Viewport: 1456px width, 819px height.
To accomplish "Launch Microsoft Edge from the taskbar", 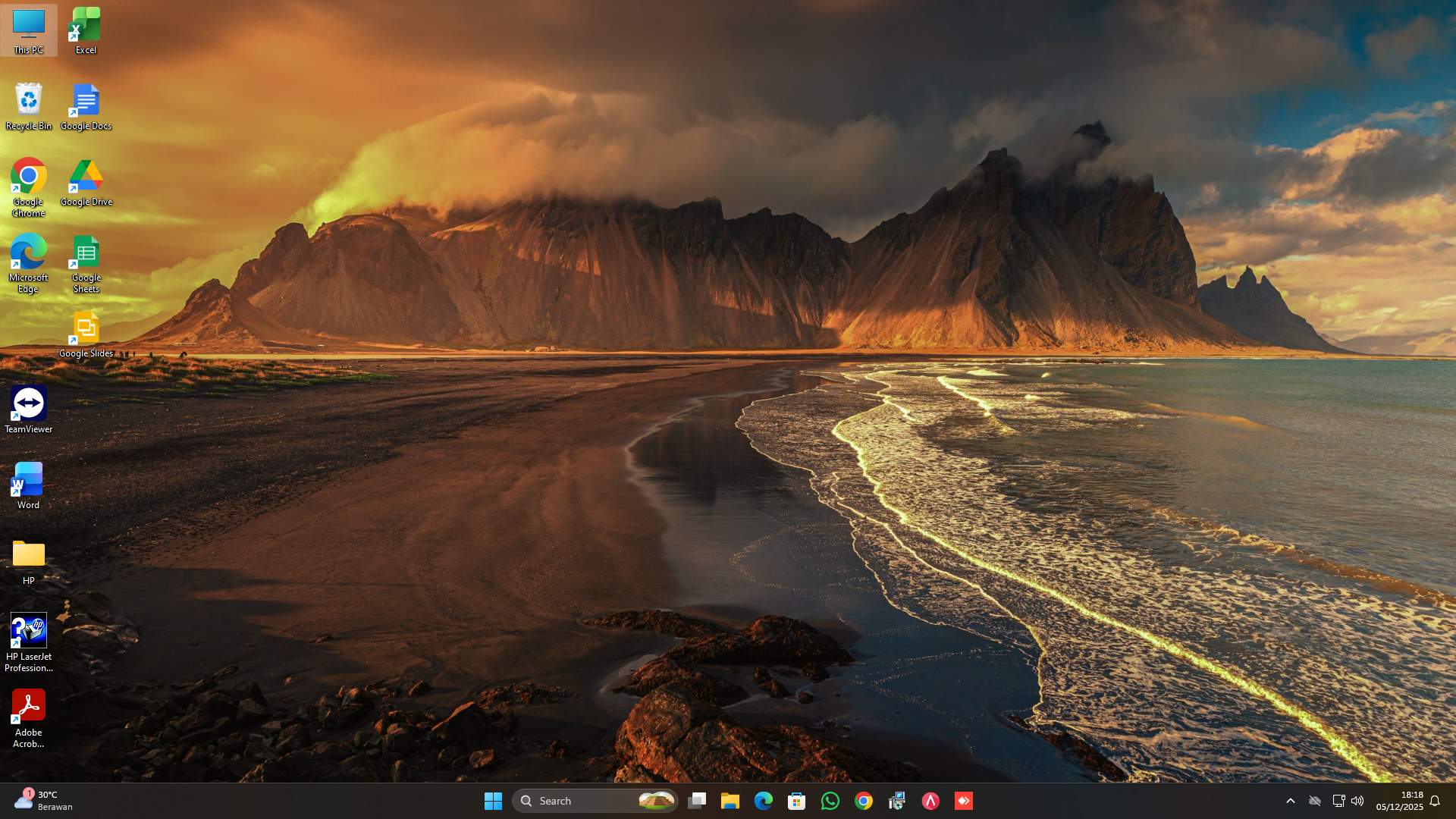I will 764,800.
